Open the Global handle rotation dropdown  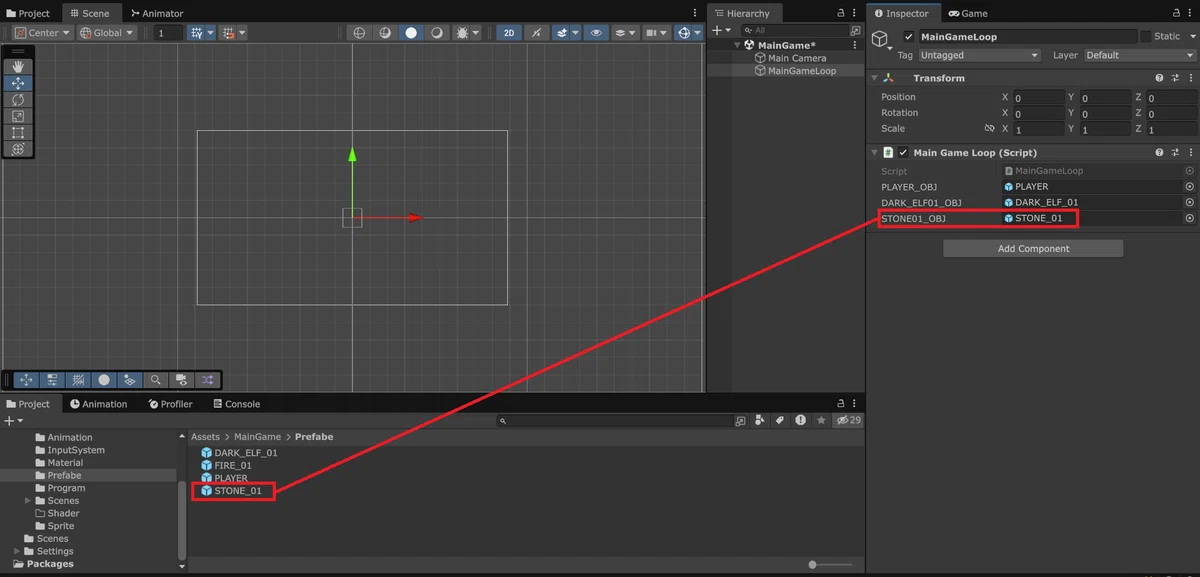click(106, 33)
